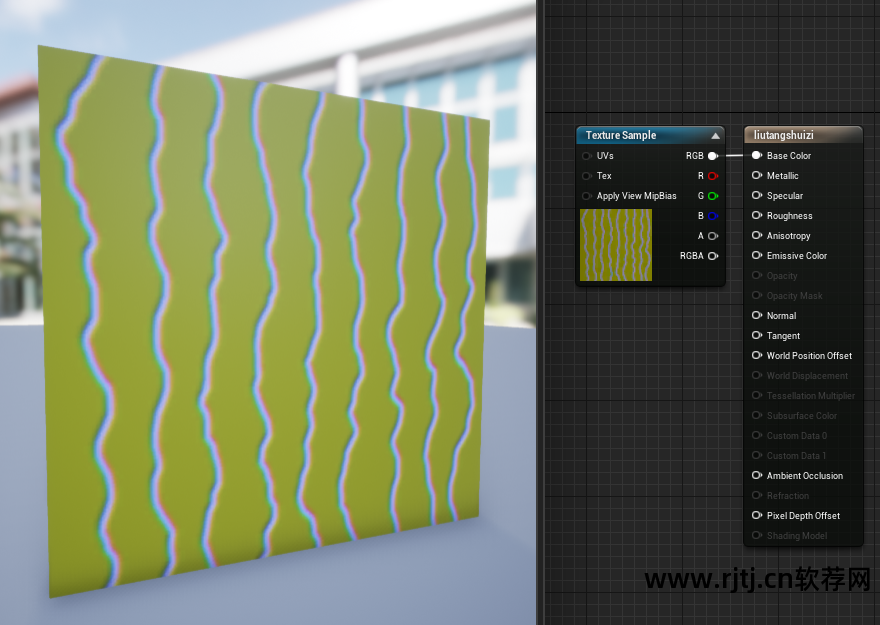Image resolution: width=880 pixels, height=625 pixels.
Task: Click the Subsurface Color pin
Action: (757, 415)
